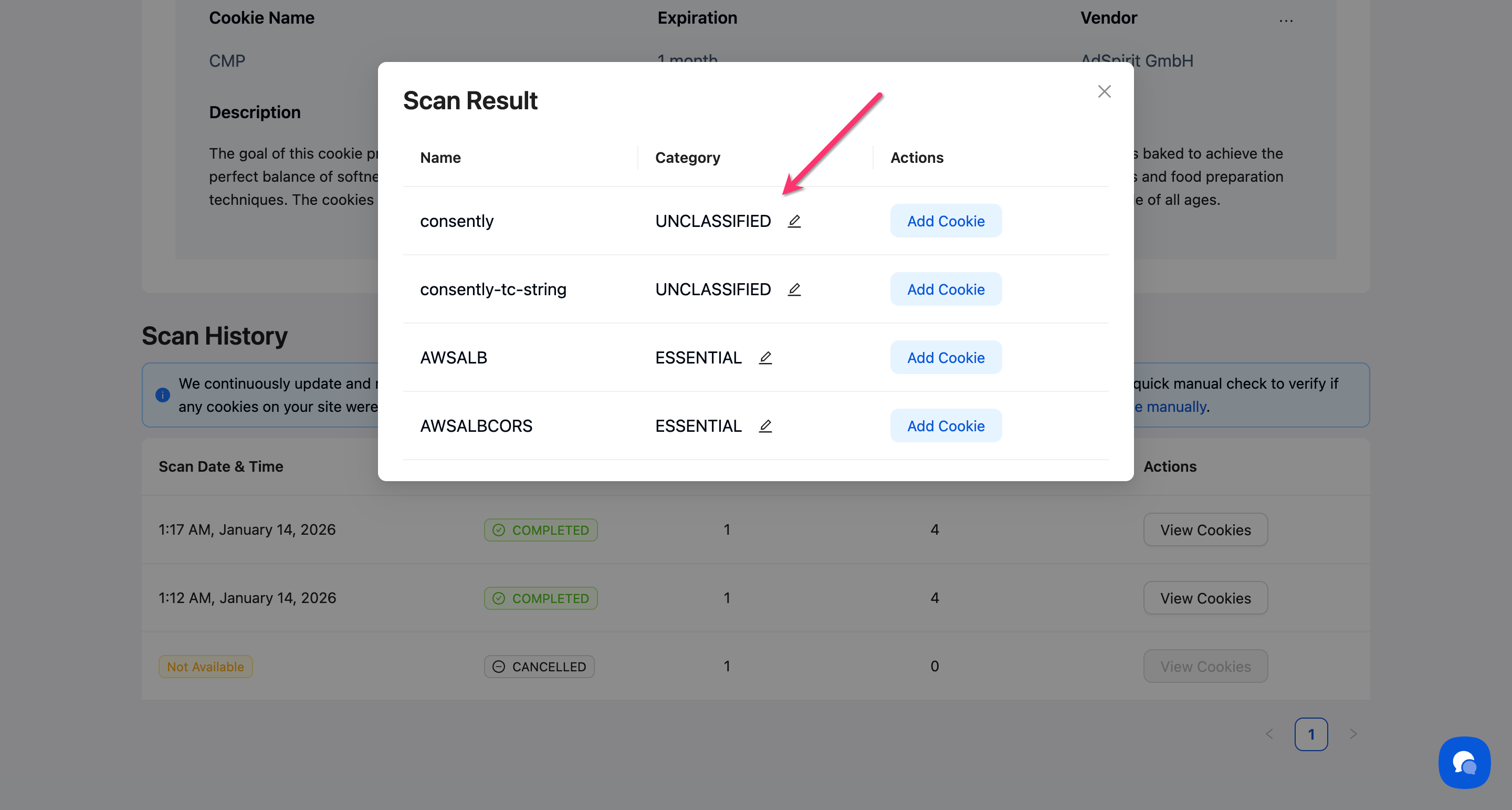Edit the AWSALBCORS cookie category

765,425
